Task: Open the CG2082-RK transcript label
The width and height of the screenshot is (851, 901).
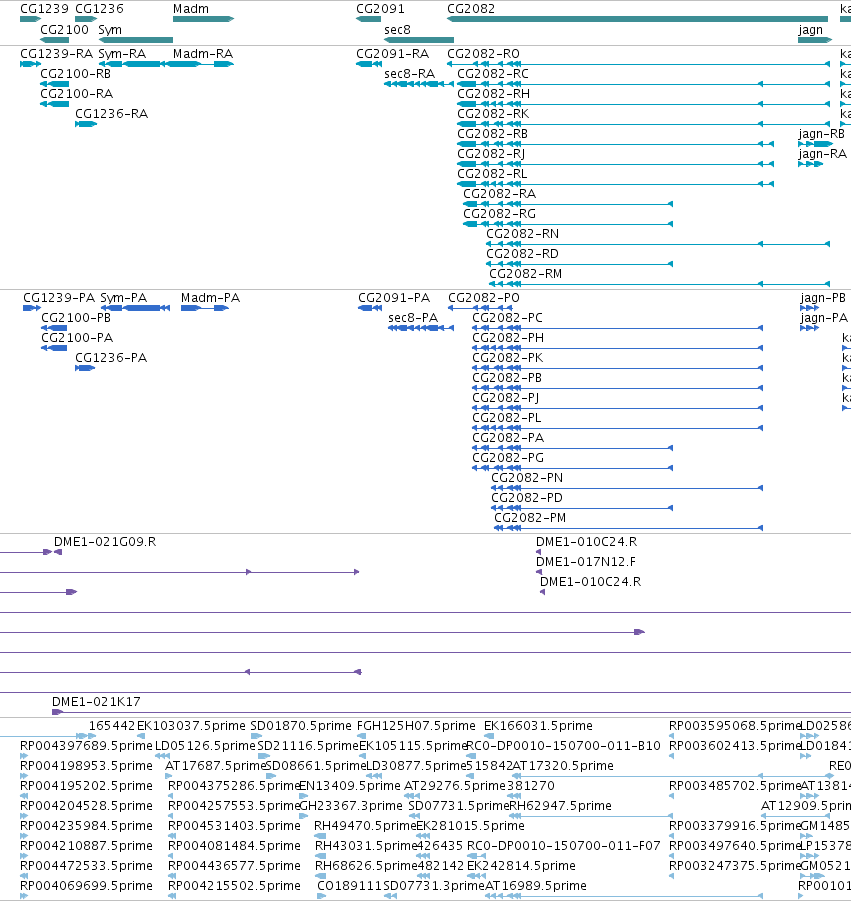Action: coord(493,114)
